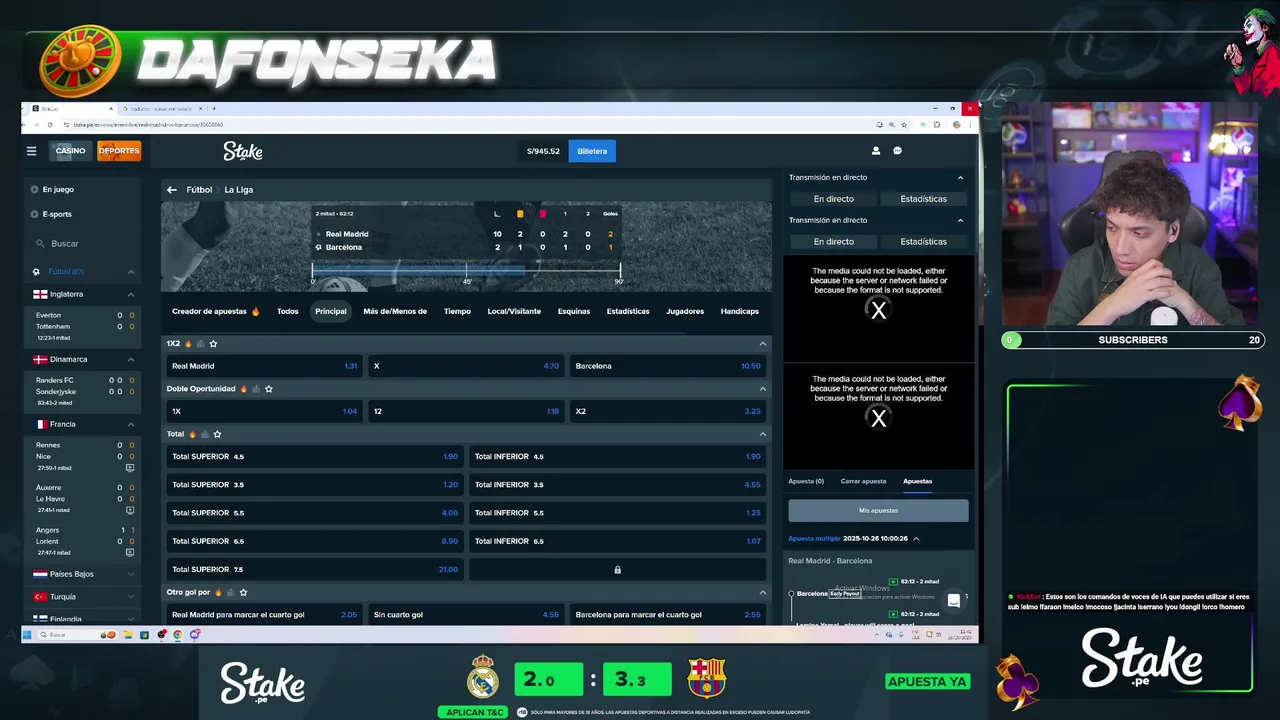Click the play icon beside E-sports

(35, 214)
